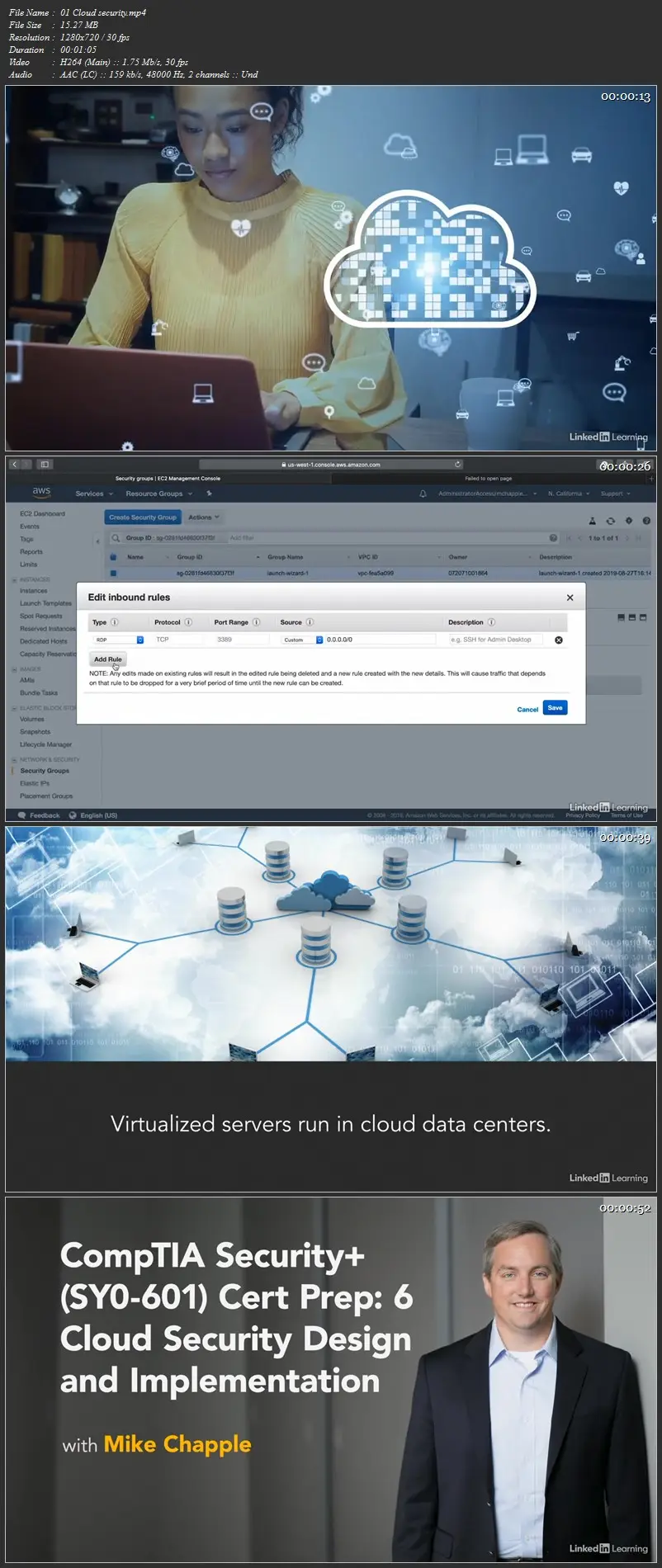Click the filter help icon at search bar end
This screenshot has height=1568, width=662.
[554, 538]
